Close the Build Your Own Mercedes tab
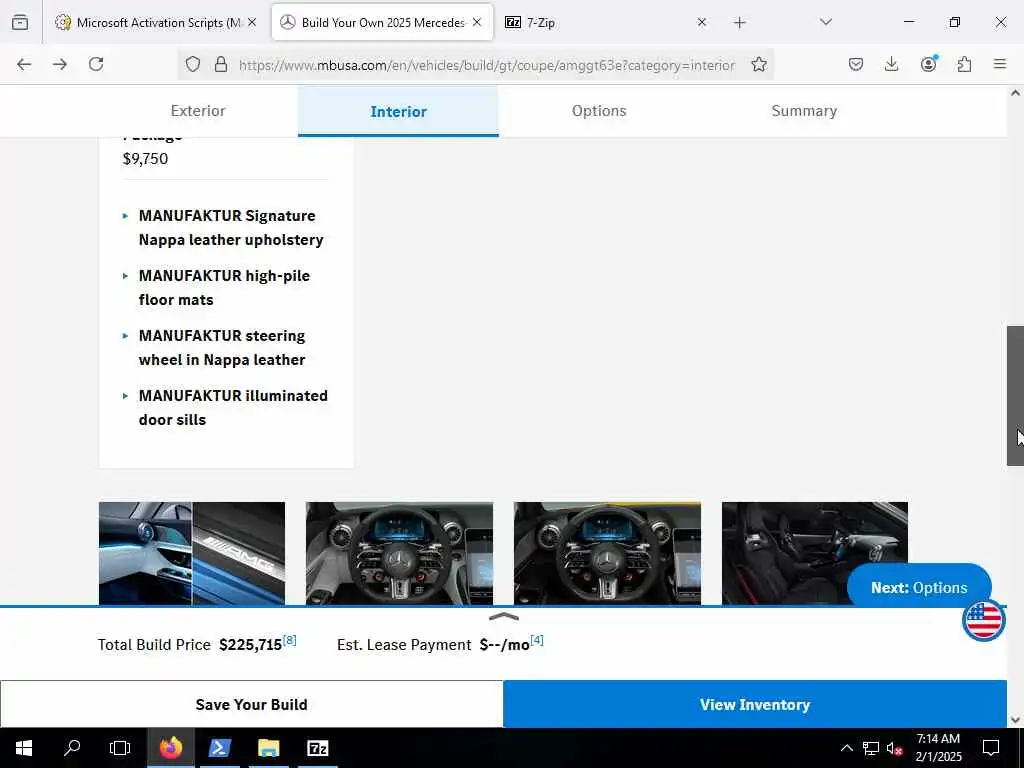The height and width of the screenshot is (768, 1024). click(477, 22)
